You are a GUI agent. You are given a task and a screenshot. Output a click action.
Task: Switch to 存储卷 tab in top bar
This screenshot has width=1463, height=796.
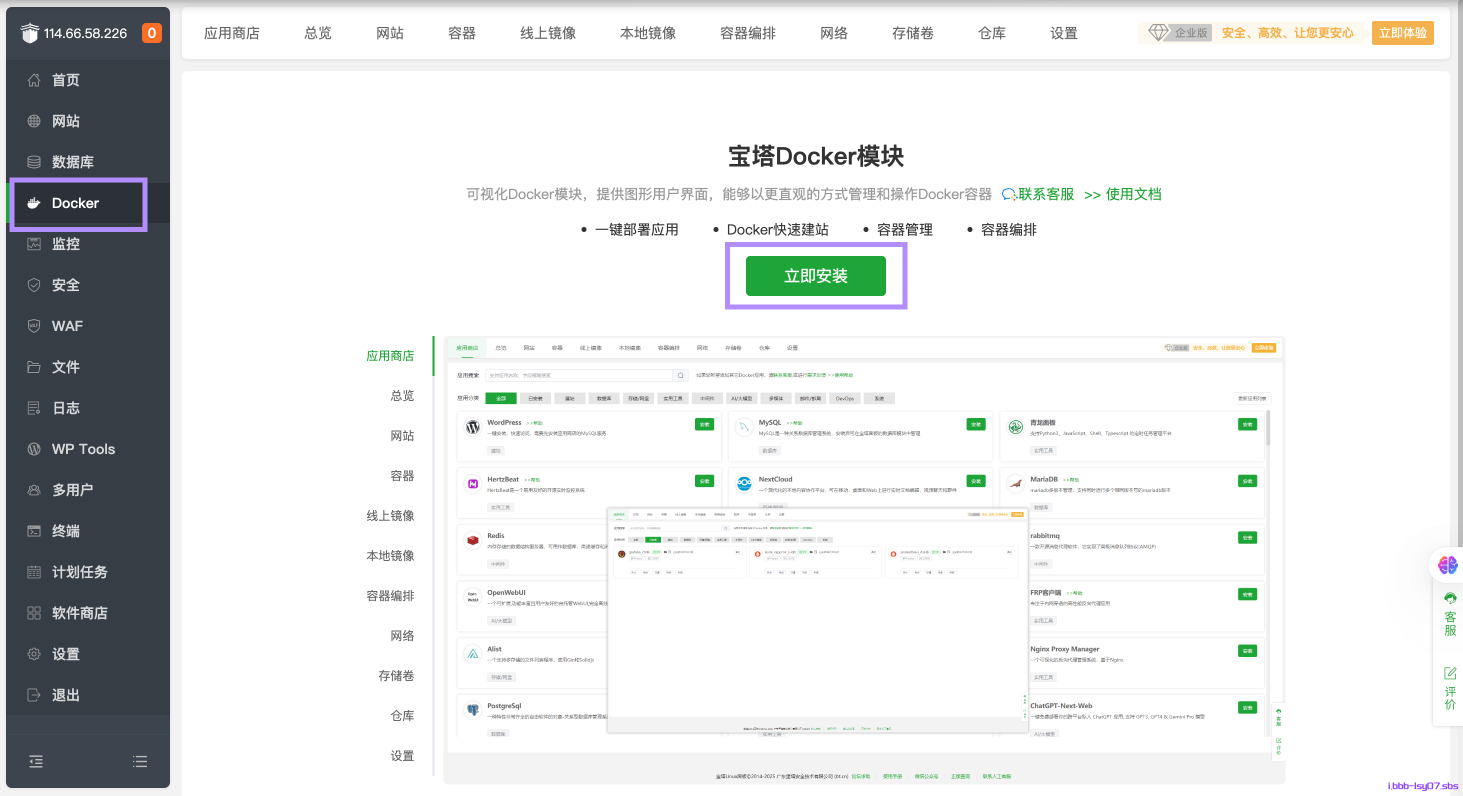(x=913, y=33)
